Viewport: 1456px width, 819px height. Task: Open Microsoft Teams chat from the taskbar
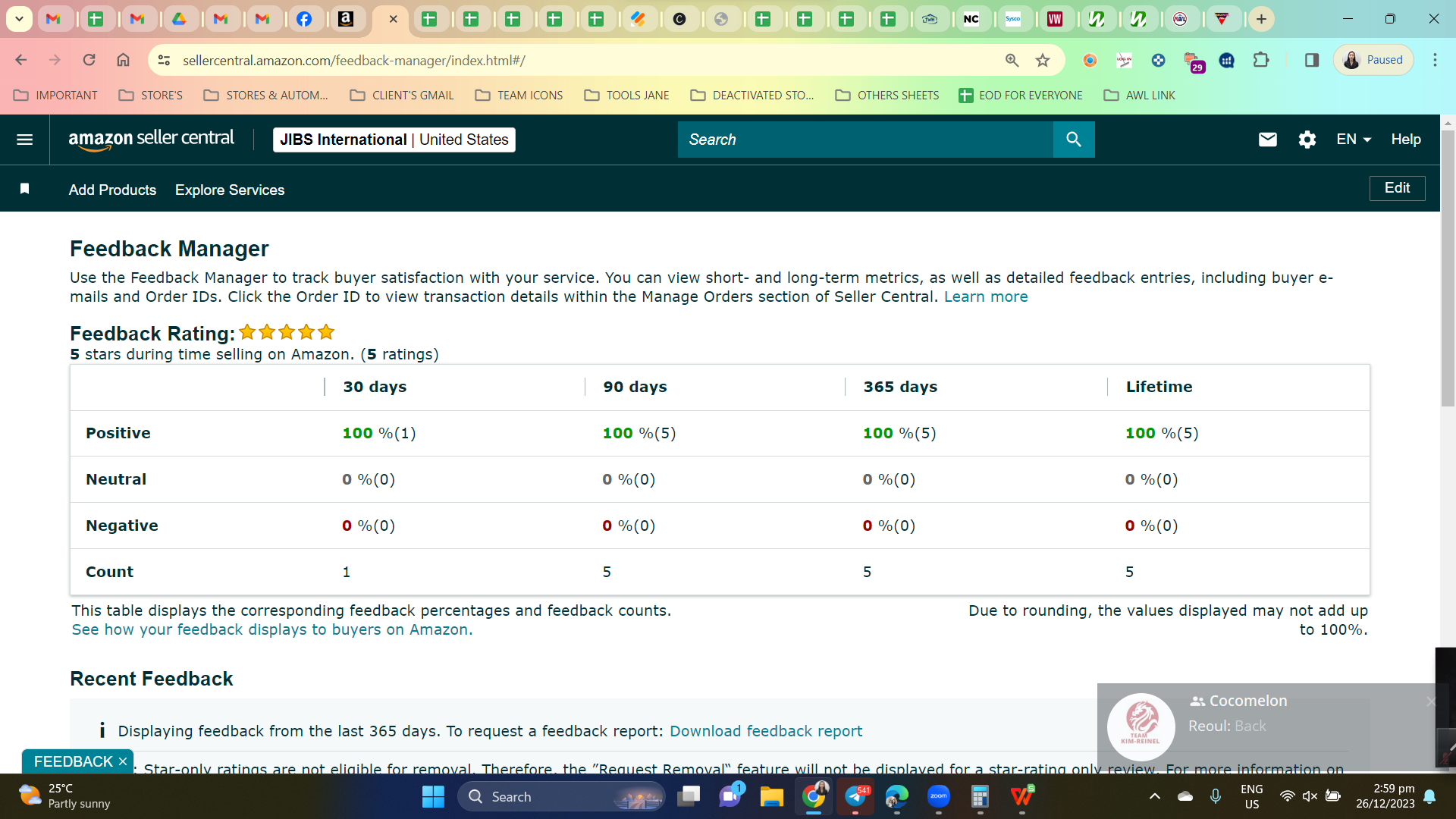pos(730,796)
